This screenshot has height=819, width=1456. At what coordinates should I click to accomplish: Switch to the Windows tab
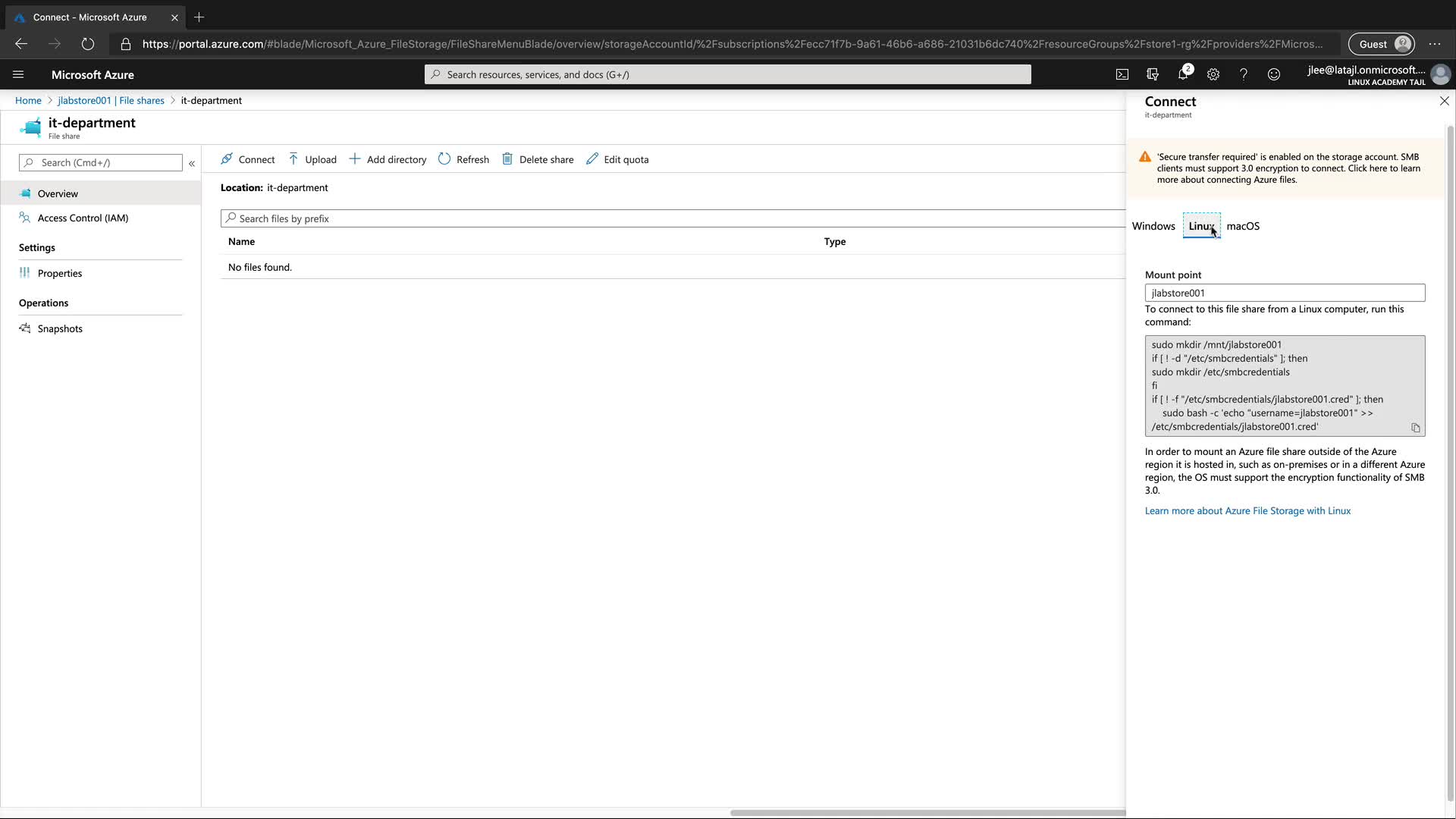pyautogui.click(x=1153, y=226)
